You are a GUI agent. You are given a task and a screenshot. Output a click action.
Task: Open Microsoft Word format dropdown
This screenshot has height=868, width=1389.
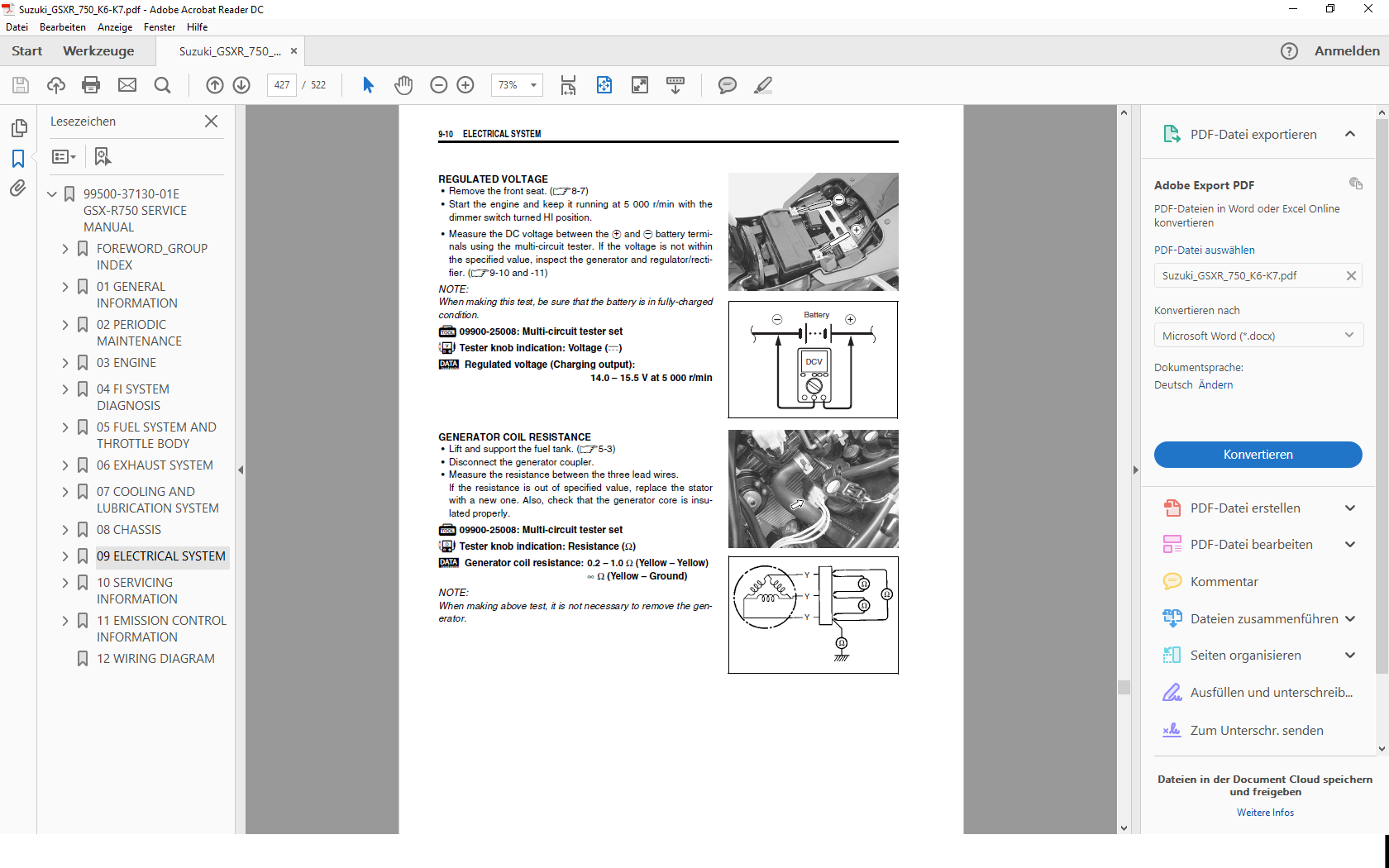[1258, 336]
